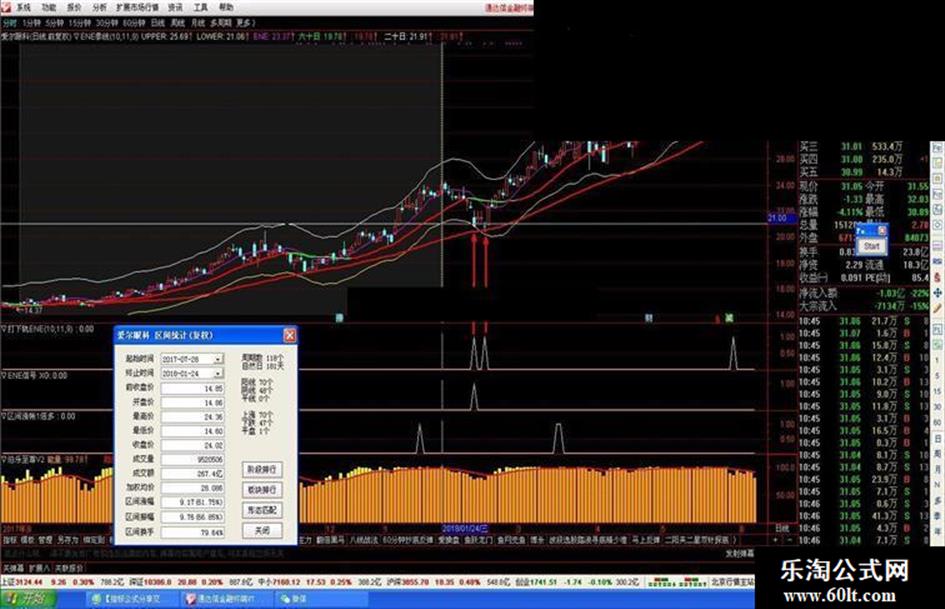Select the 关弹幕 bottom tab

(13, 568)
